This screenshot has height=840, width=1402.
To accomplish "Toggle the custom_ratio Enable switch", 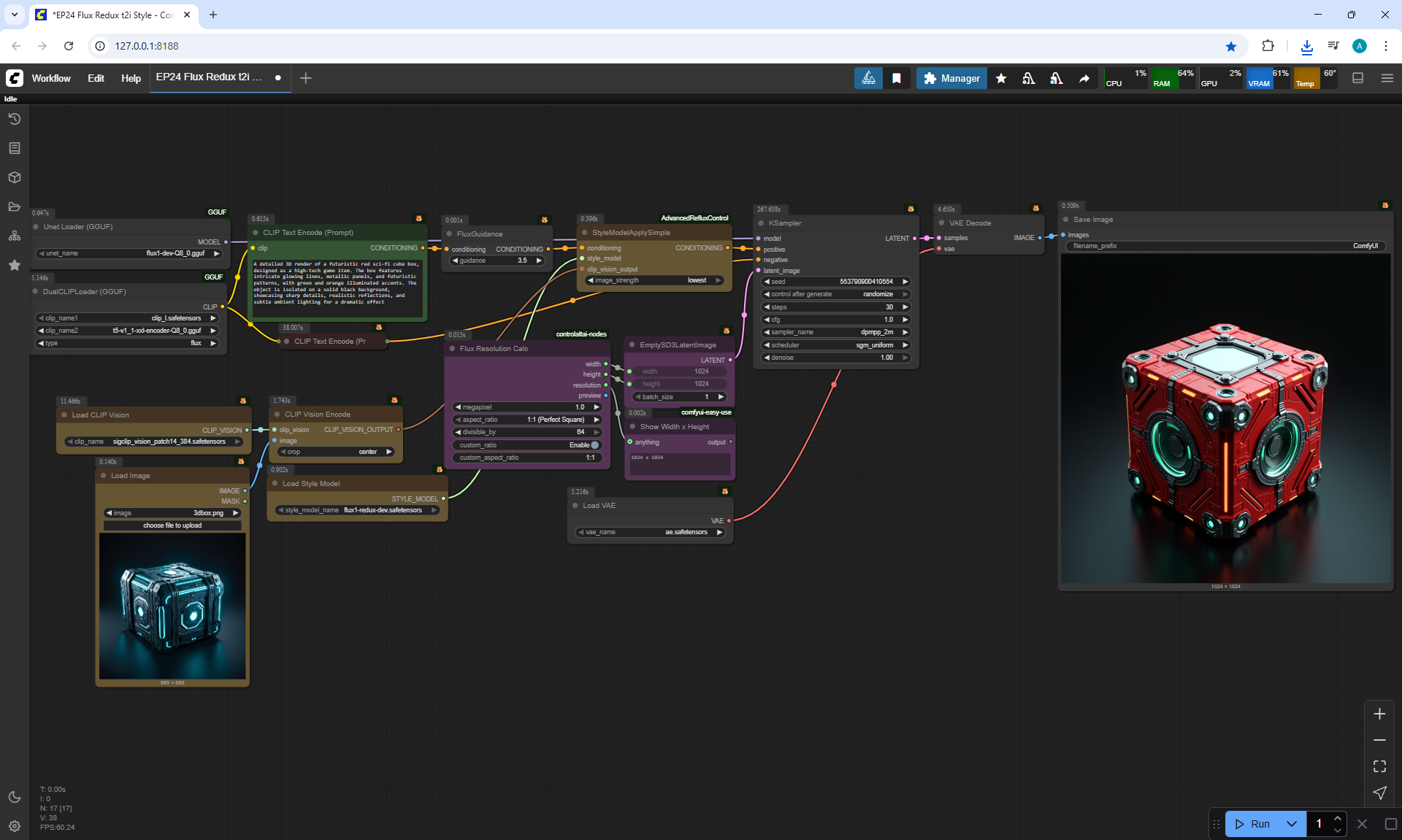I will [x=594, y=445].
